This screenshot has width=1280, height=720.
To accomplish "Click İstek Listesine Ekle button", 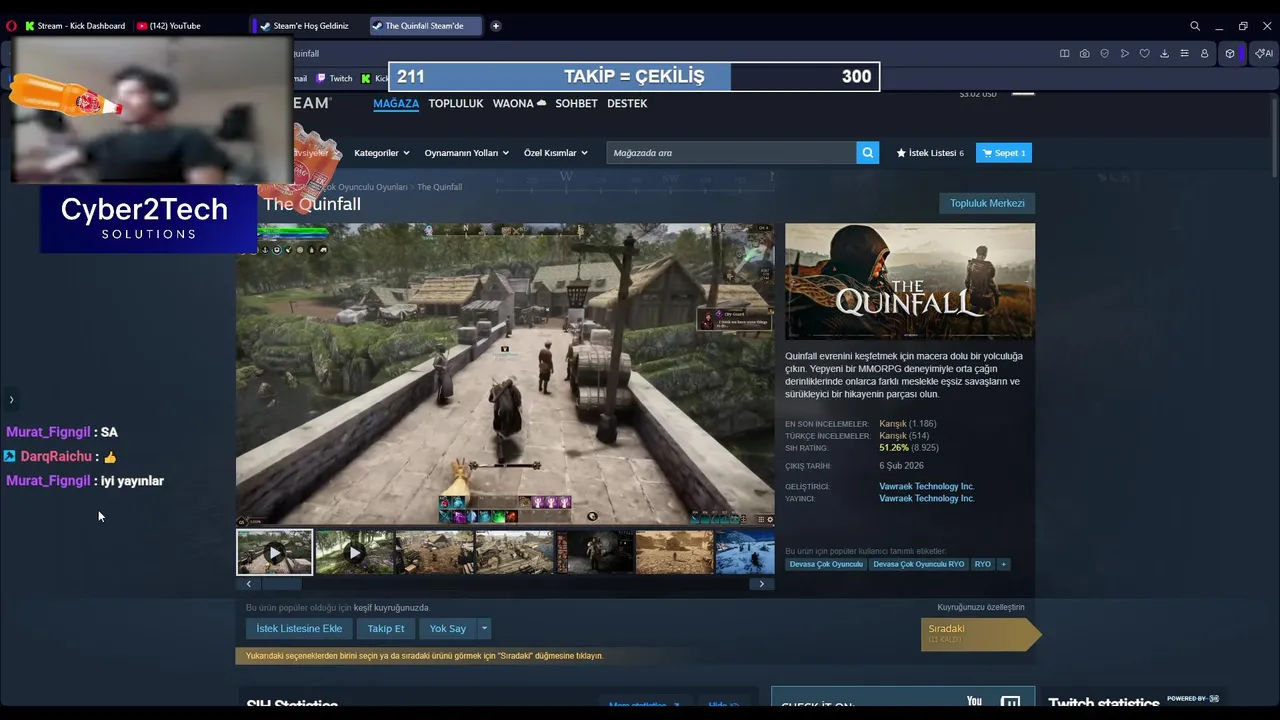I will tap(299, 628).
